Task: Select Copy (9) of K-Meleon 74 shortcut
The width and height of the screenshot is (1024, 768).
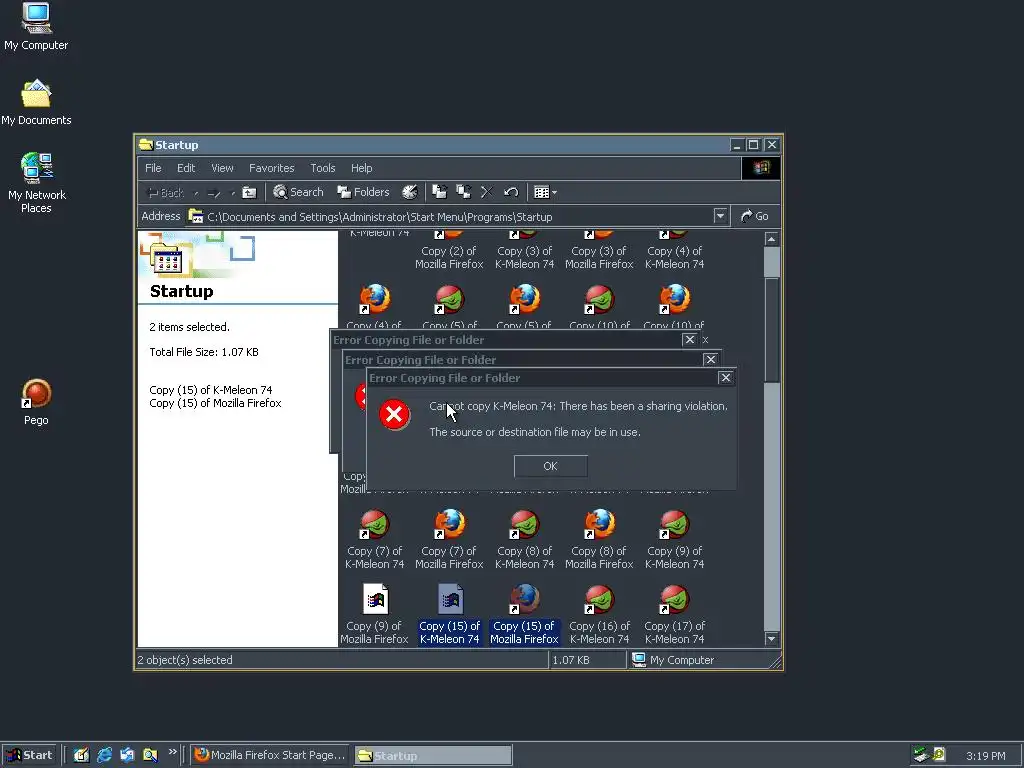Action: point(675,540)
